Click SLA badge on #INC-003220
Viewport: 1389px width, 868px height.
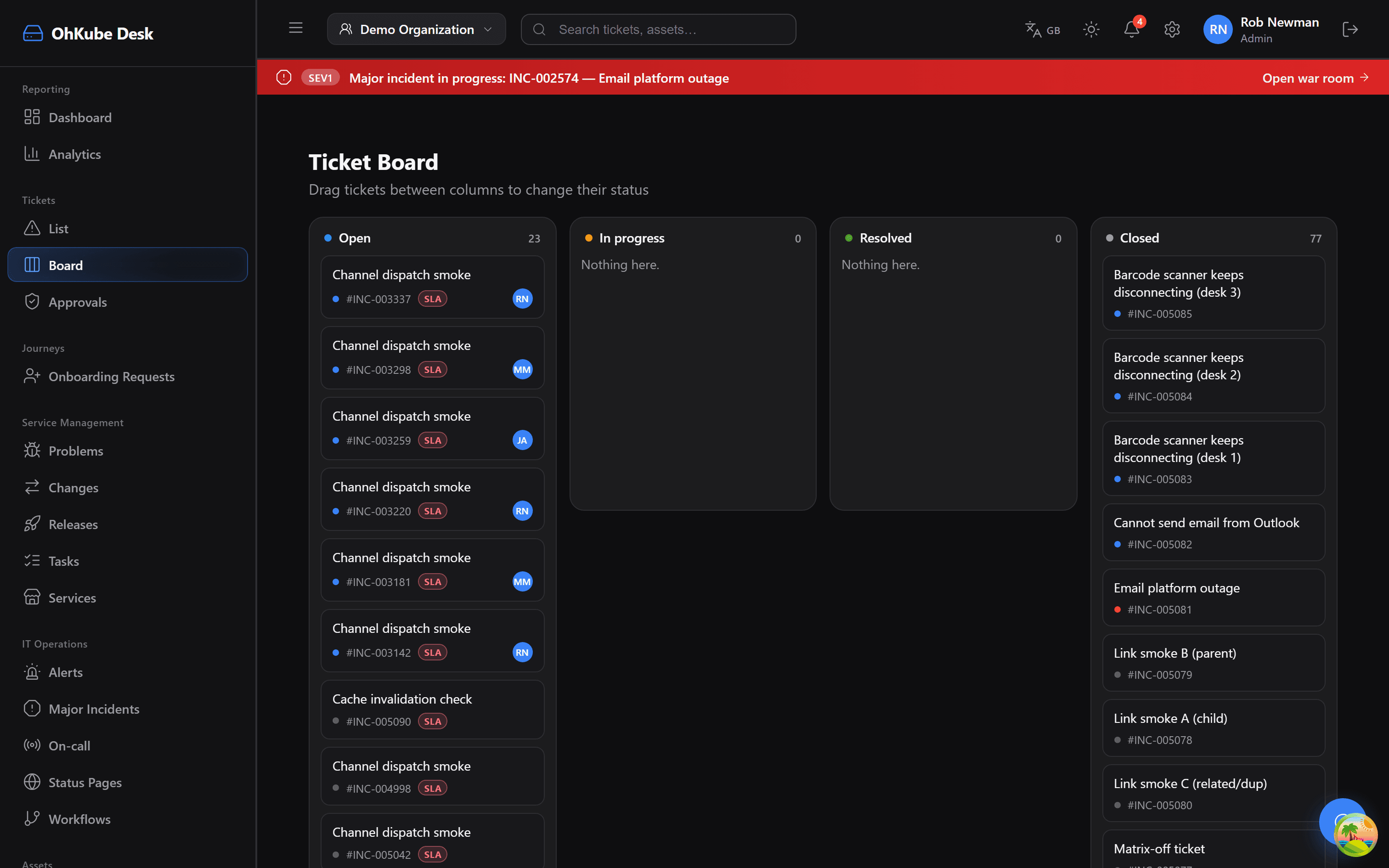(x=433, y=511)
